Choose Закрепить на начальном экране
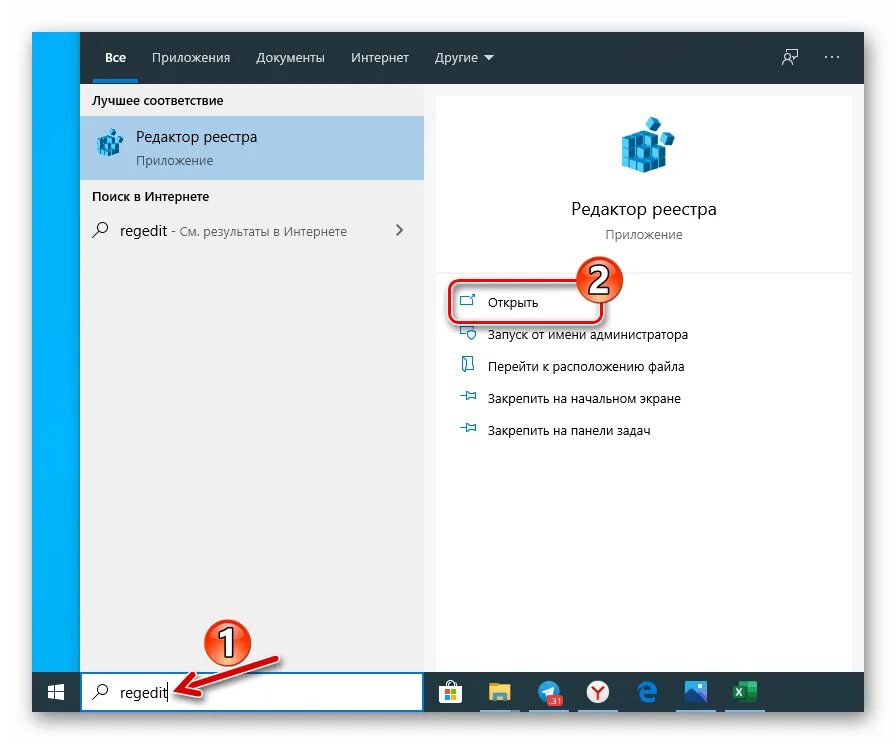 coord(584,398)
